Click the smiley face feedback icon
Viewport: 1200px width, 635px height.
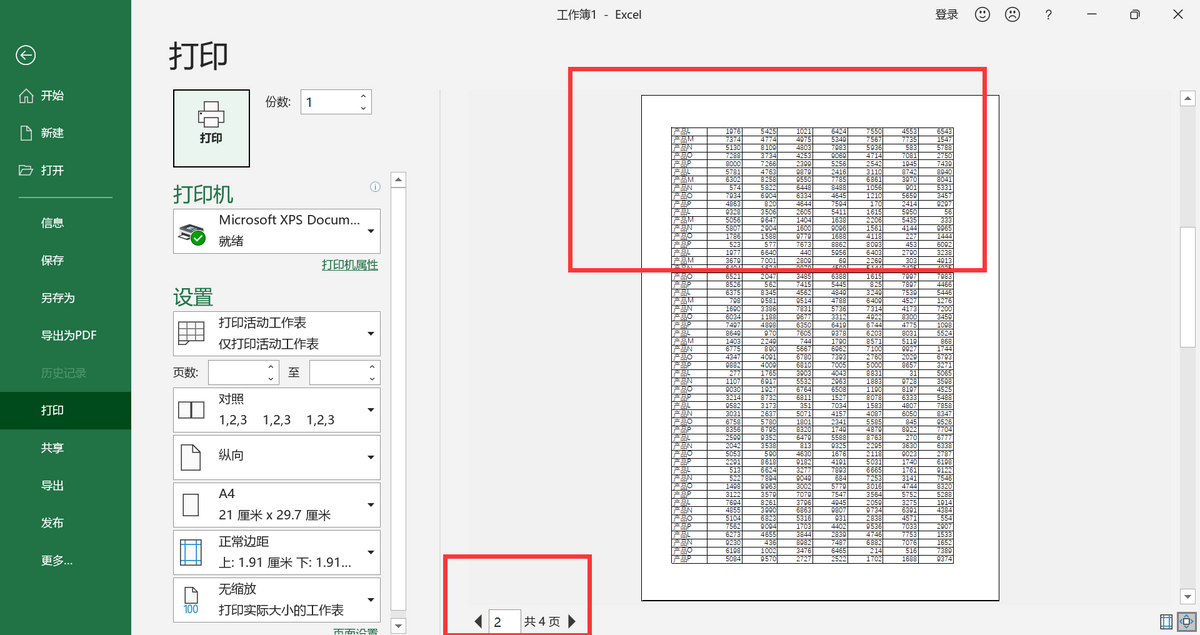(x=982, y=14)
